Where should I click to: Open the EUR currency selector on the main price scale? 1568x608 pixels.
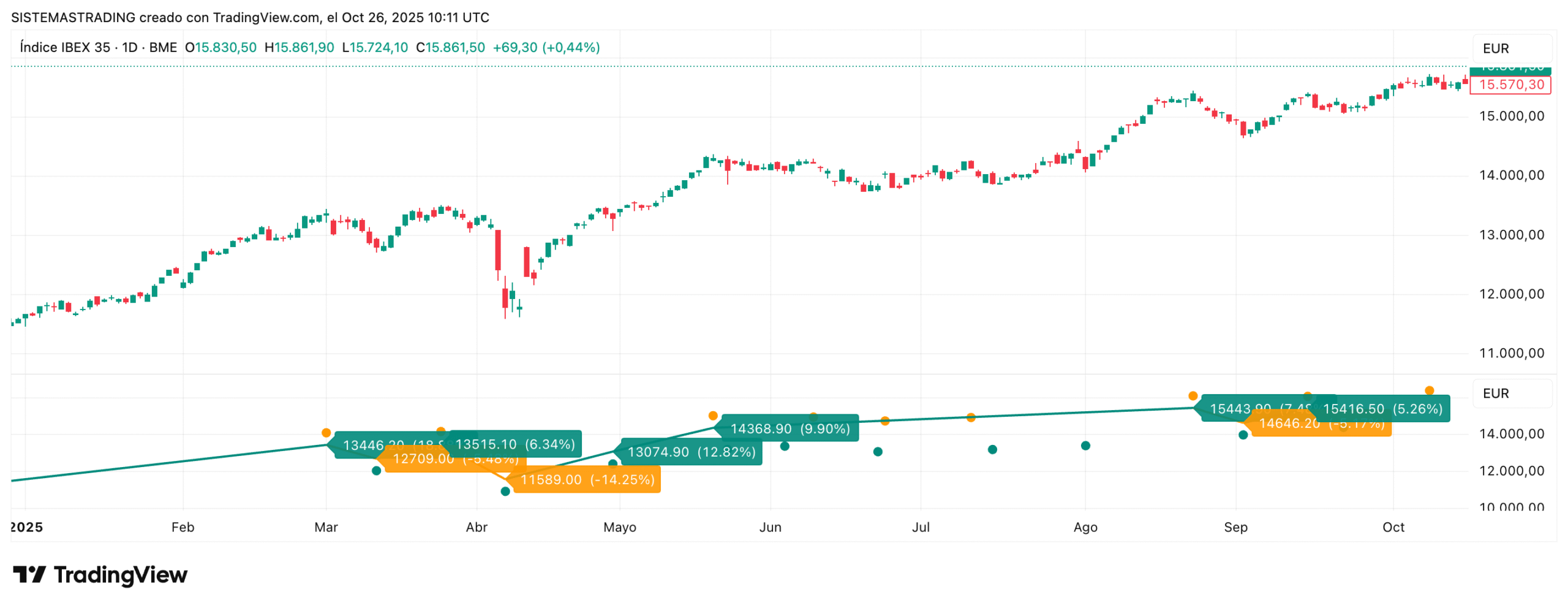[1495, 48]
